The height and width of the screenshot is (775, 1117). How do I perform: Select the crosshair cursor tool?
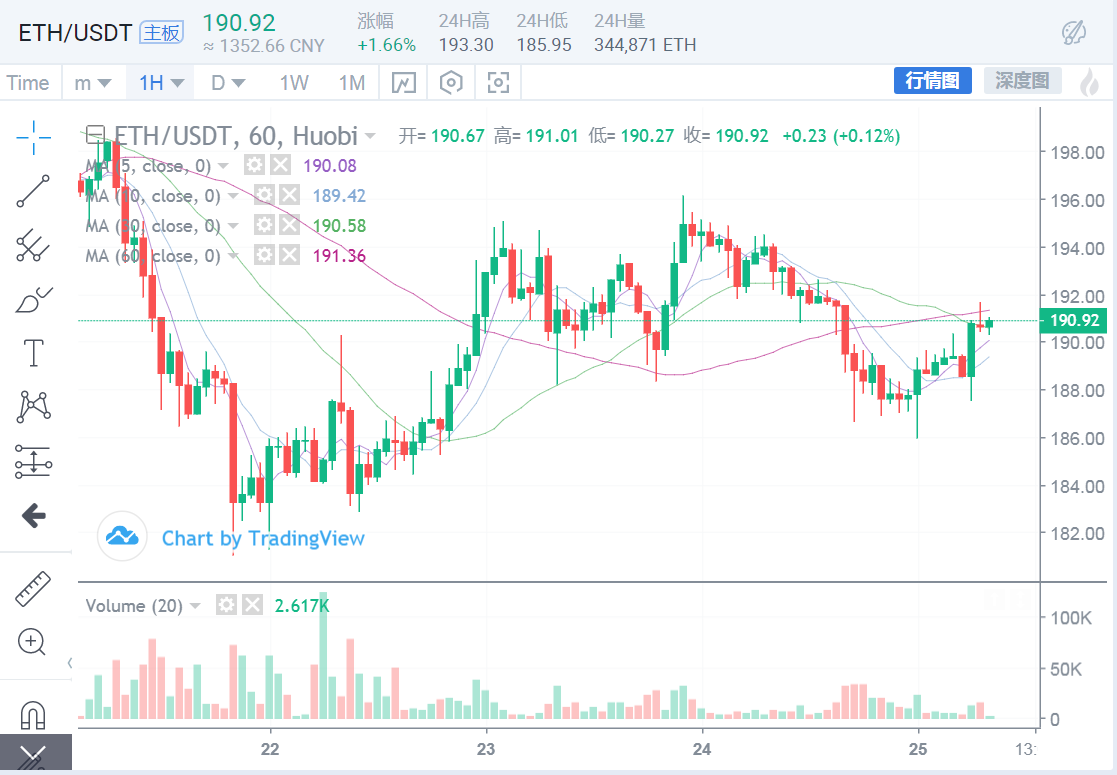click(33, 137)
